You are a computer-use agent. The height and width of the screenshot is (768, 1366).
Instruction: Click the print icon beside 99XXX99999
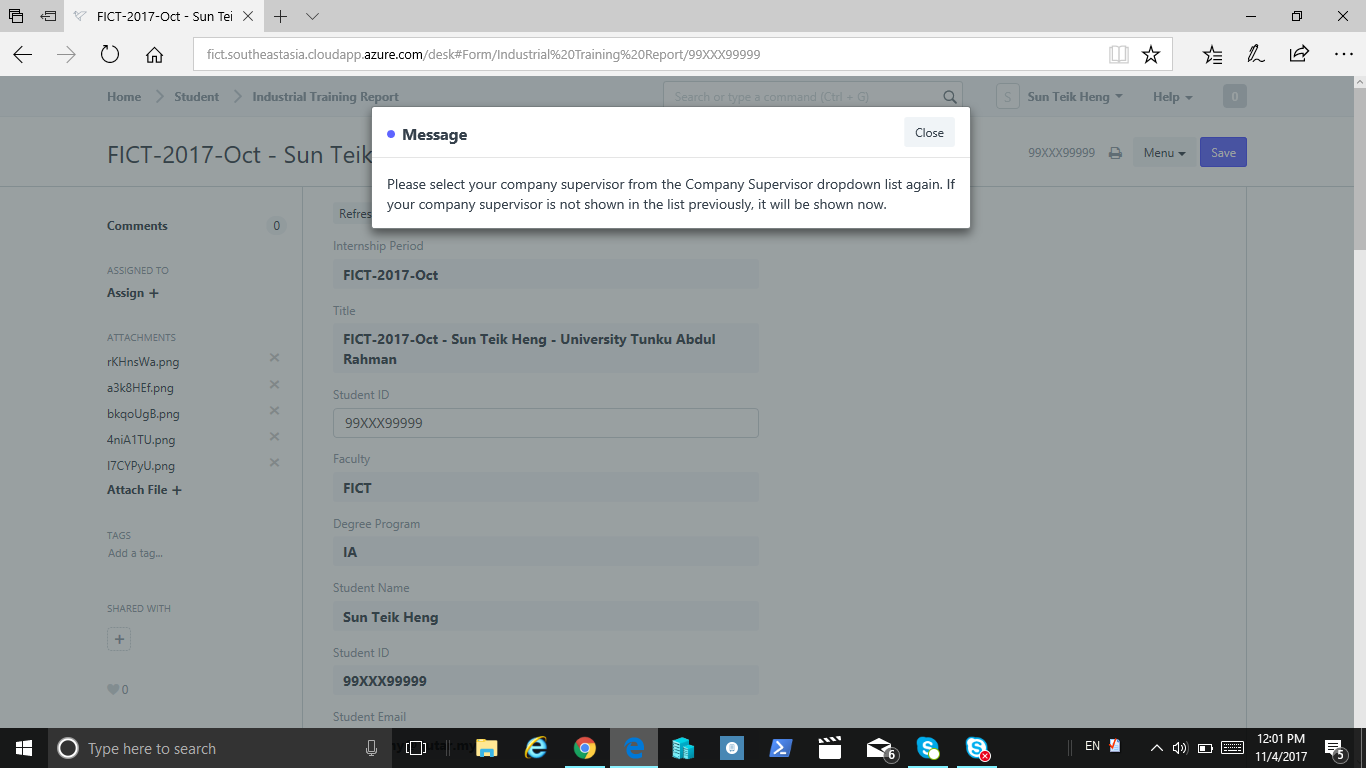(1115, 153)
